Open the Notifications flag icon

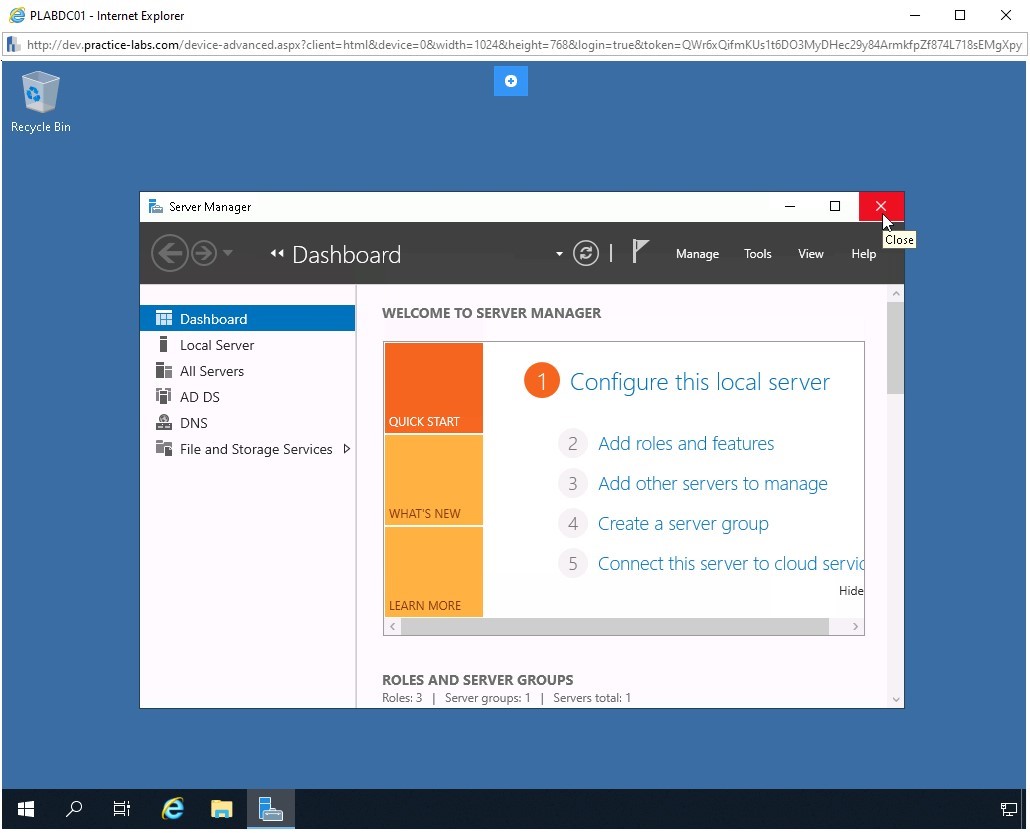coord(640,253)
